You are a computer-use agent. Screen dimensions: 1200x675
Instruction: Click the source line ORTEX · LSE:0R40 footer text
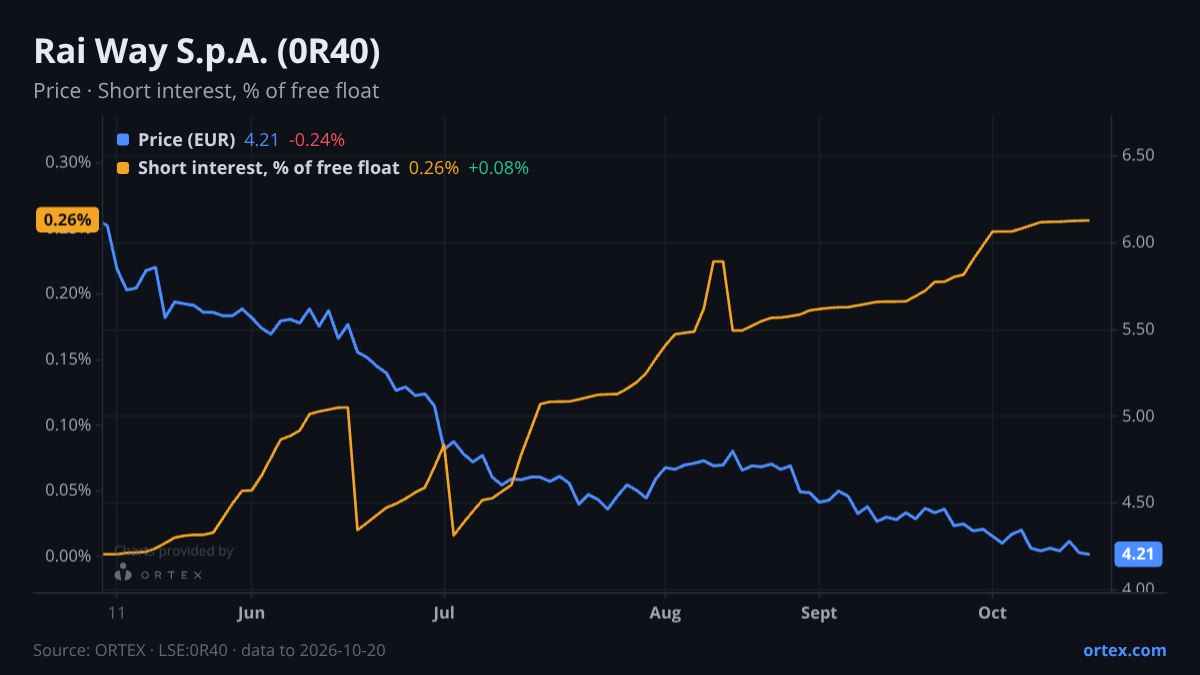click(210, 650)
